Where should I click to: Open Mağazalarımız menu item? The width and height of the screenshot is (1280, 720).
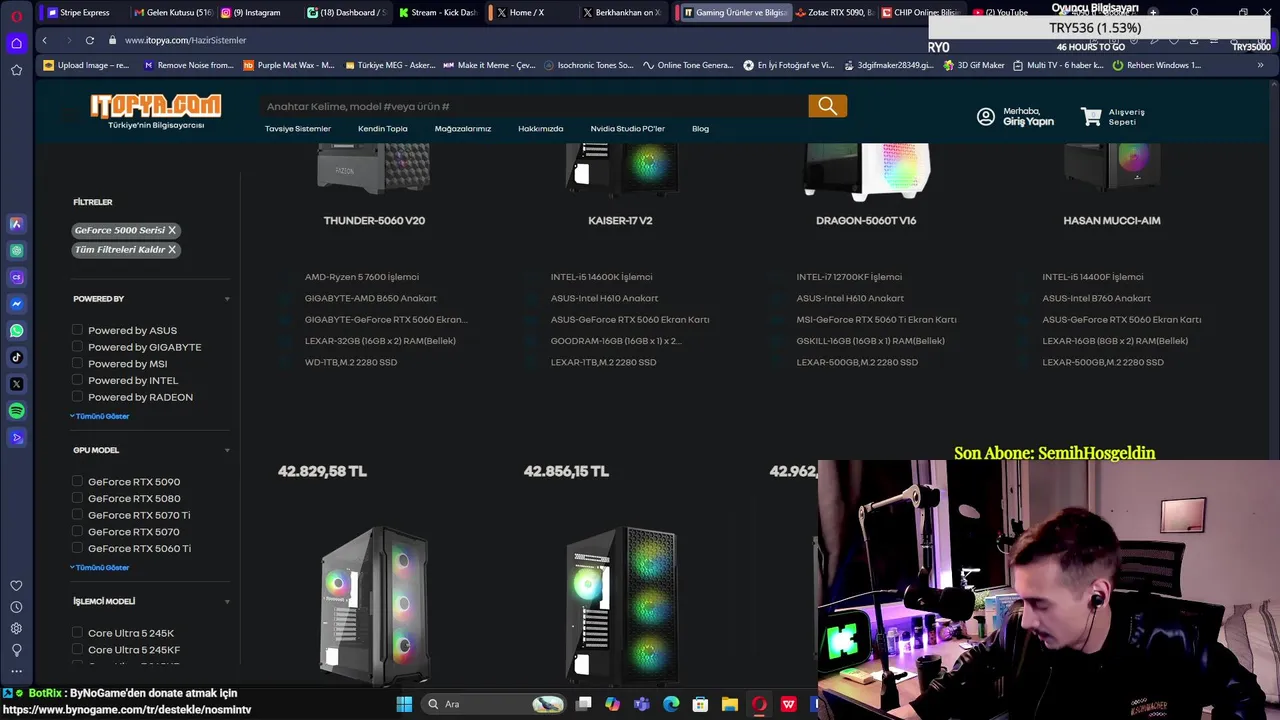(463, 129)
